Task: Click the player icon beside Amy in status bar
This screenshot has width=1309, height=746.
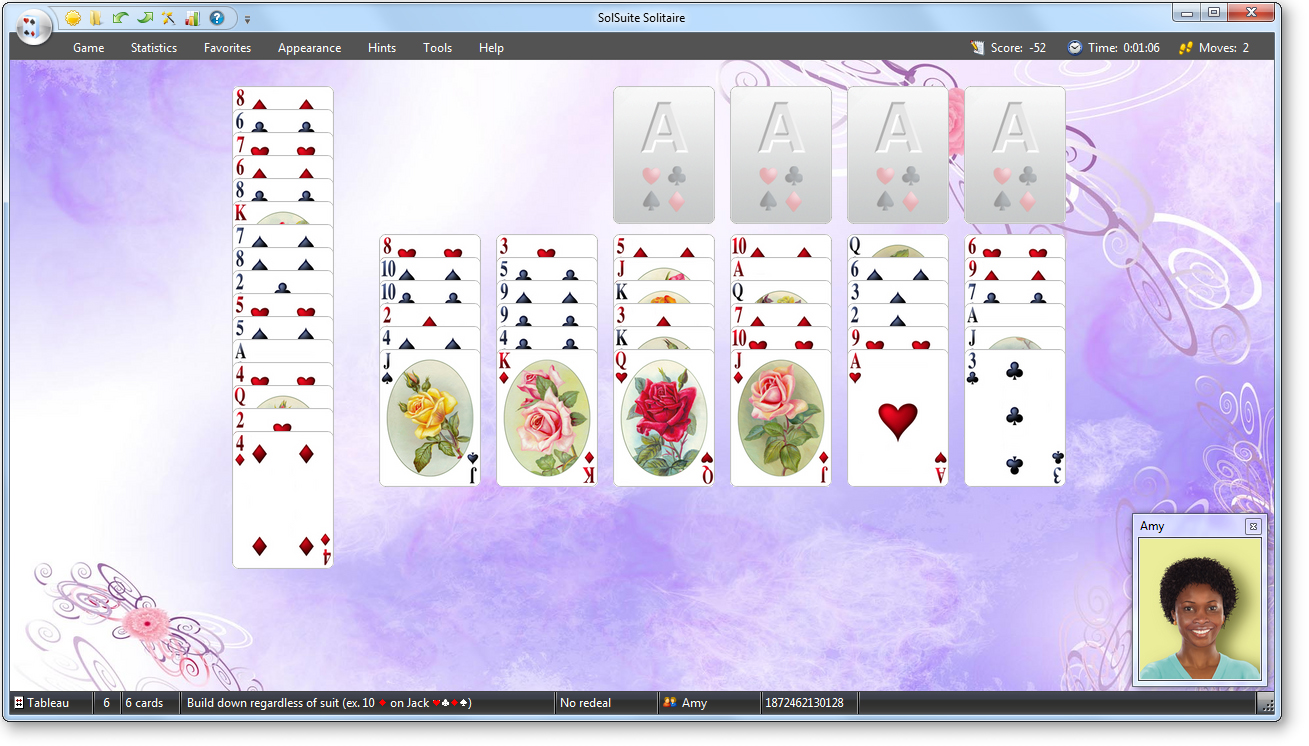Action: (670, 703)
